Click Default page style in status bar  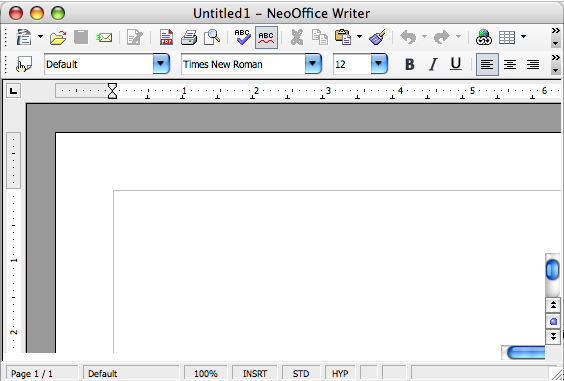tap(131, 373)
